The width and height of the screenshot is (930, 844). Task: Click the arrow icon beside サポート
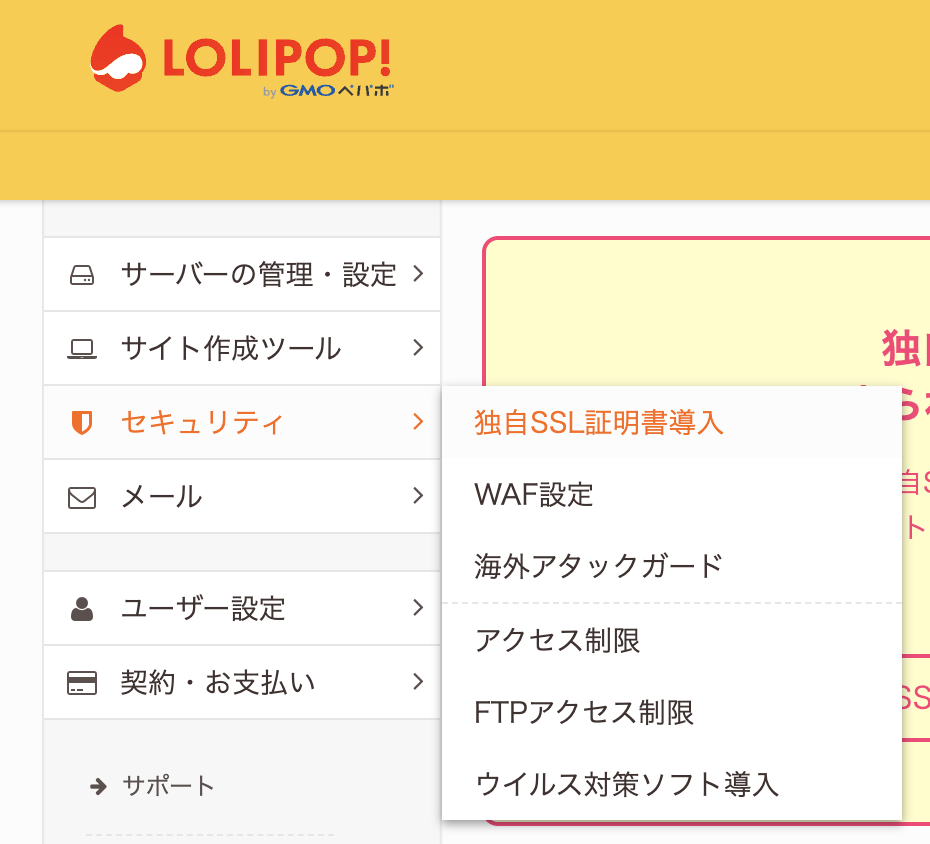(98, 787)
